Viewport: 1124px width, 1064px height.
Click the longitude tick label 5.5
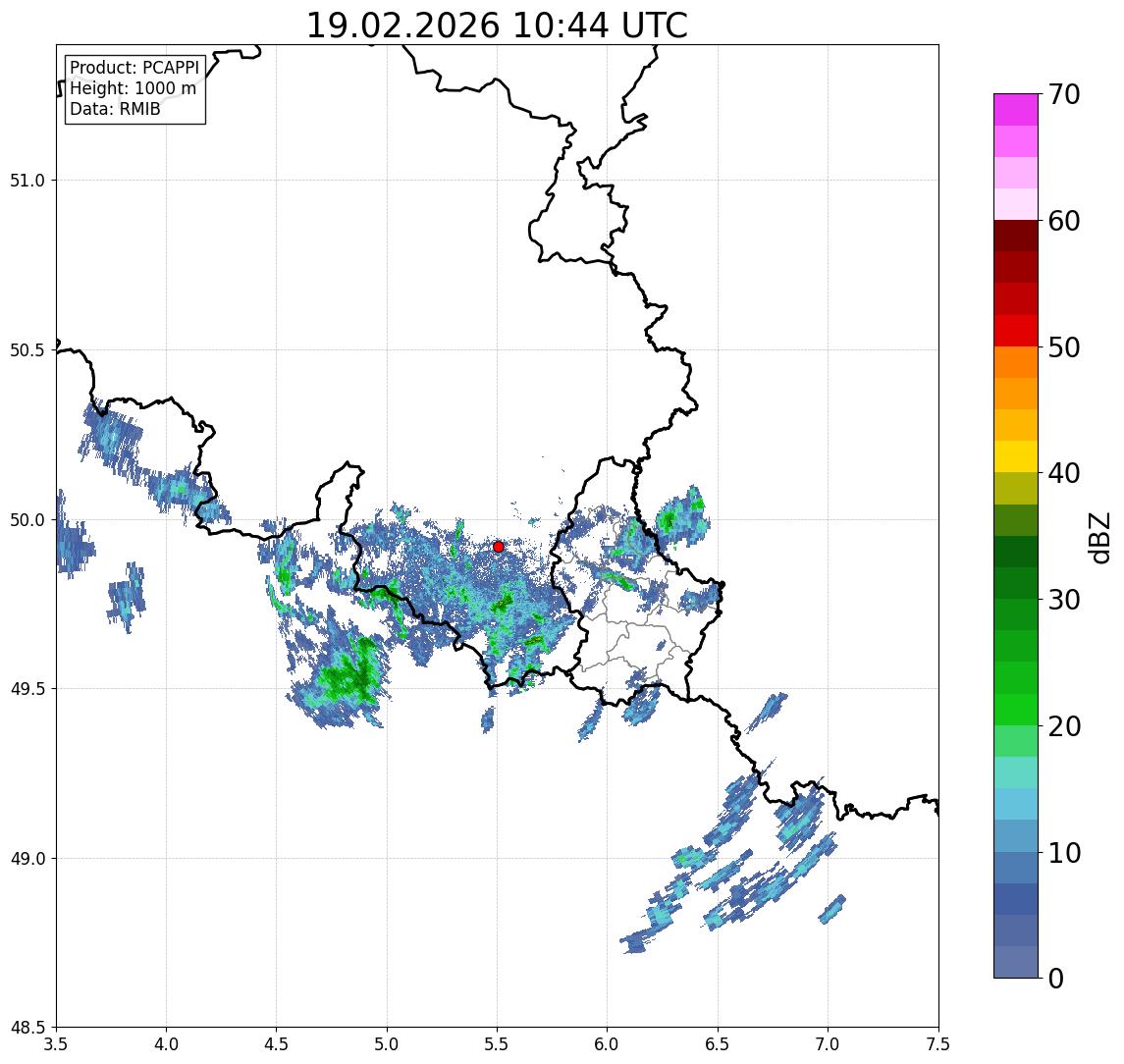(498, 1044)
